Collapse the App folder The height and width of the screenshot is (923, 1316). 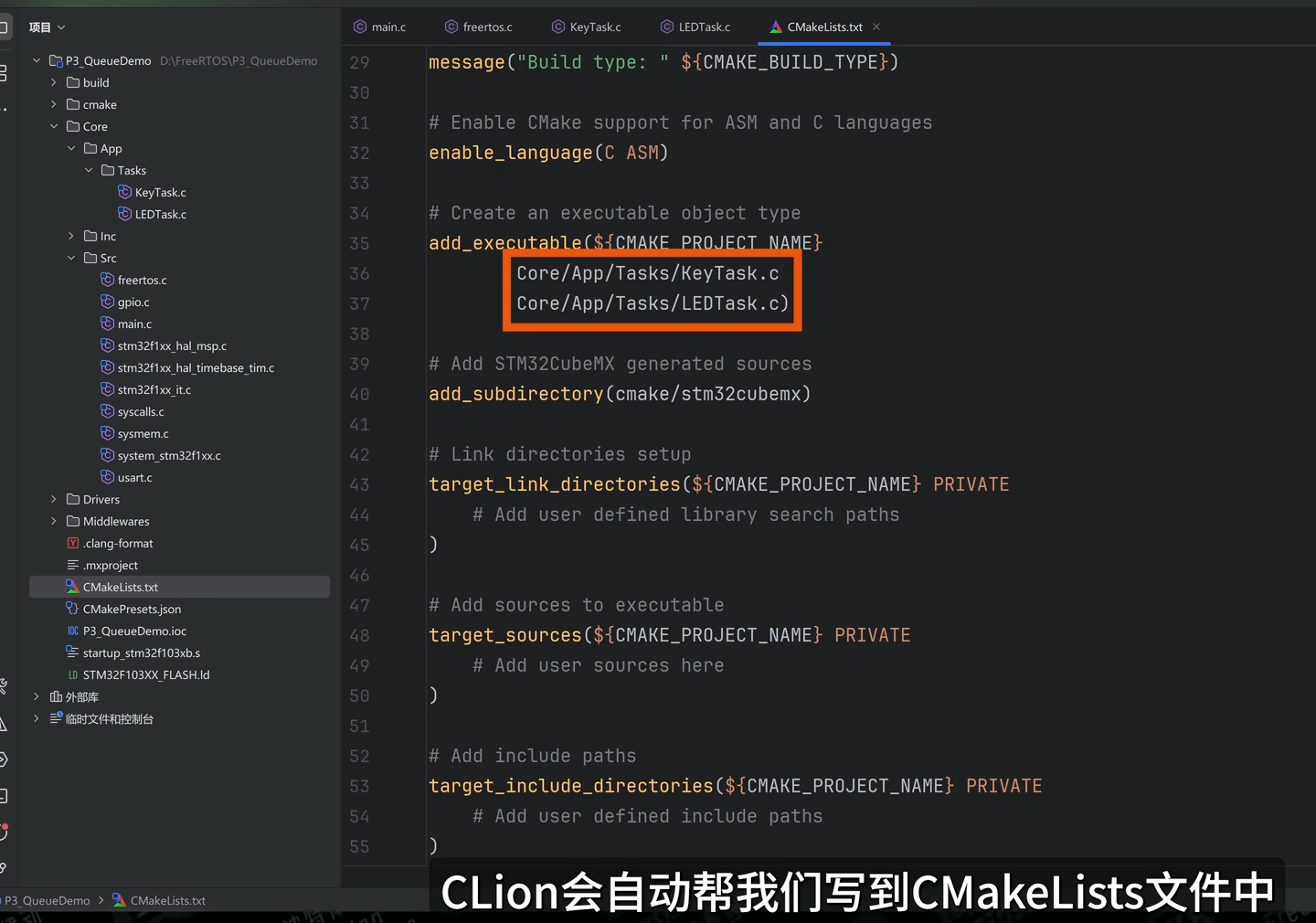coord(71,148)
